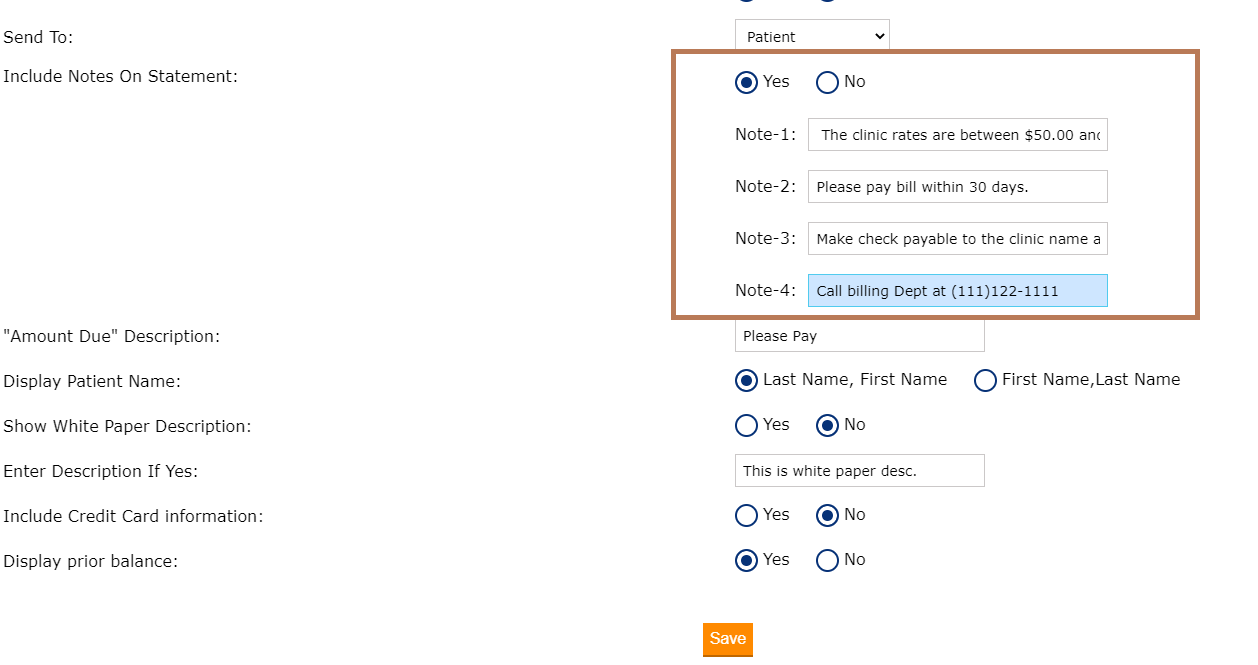Enable Show White Paper Description with Yes

coord(746,425)
